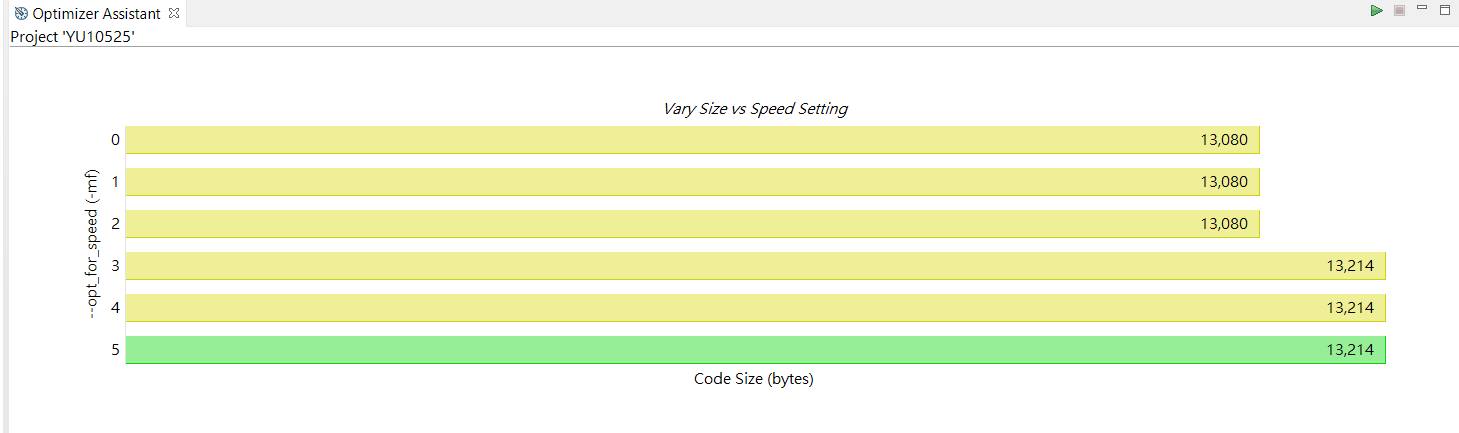Start the optimizer with the green play icon
The height and width of the screenshot is (433, 1459).
tap(1377, 10)
